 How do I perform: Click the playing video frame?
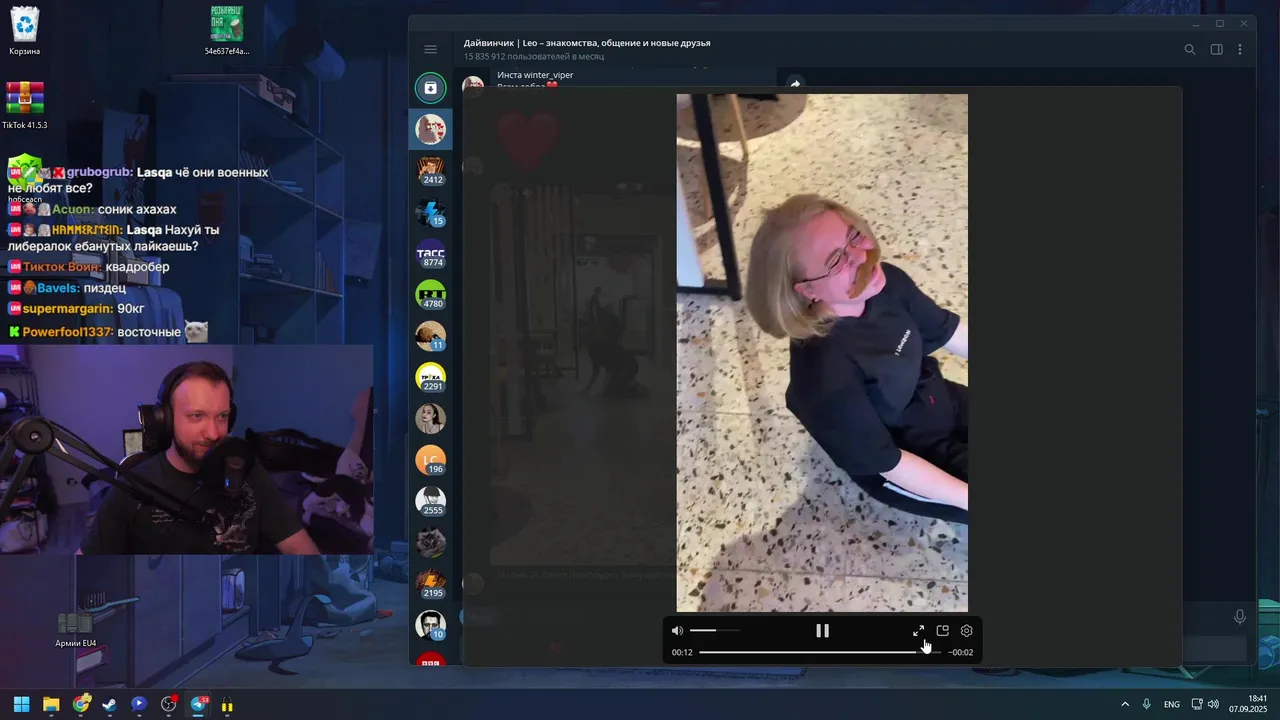[x=822, y=353]
